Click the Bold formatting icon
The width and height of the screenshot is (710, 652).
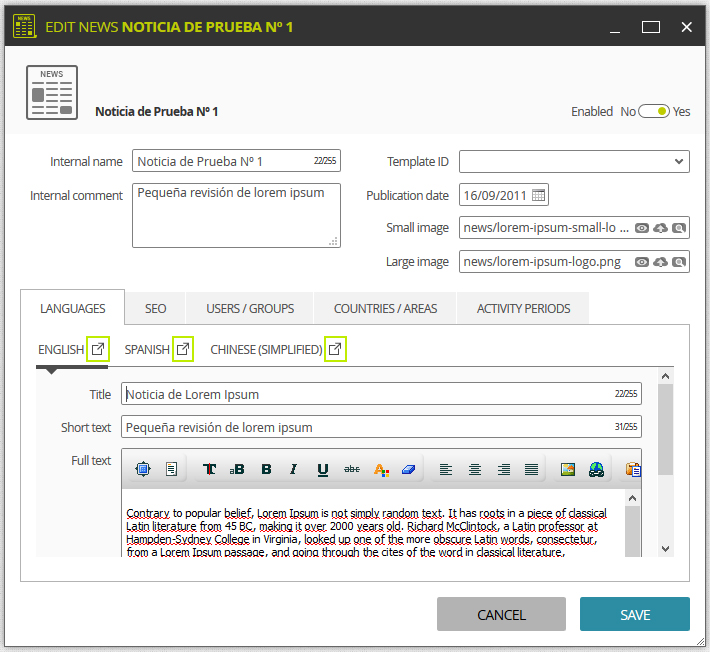(x=266, y=469)
